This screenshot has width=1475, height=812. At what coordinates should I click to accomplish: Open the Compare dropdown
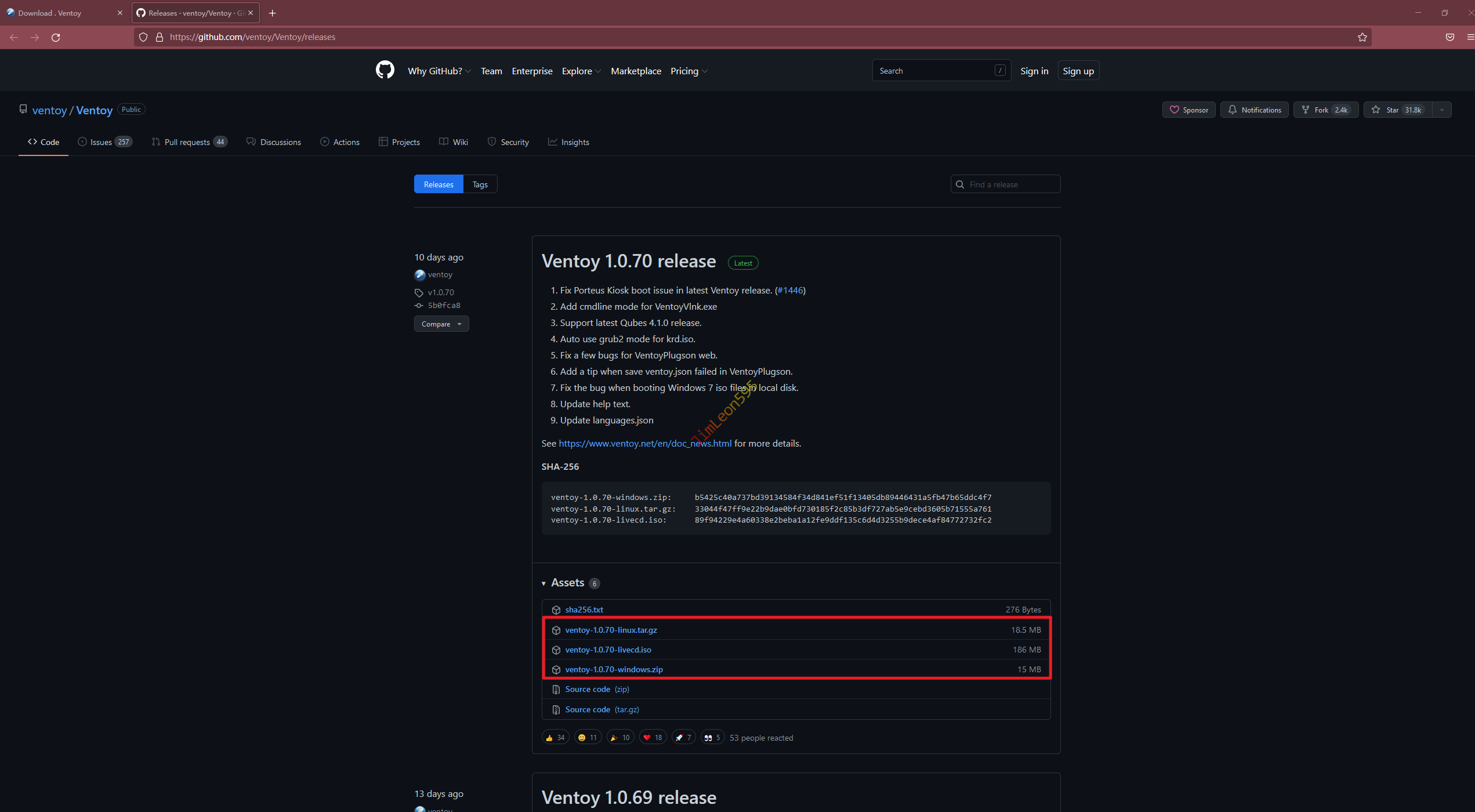coord(441,324)
